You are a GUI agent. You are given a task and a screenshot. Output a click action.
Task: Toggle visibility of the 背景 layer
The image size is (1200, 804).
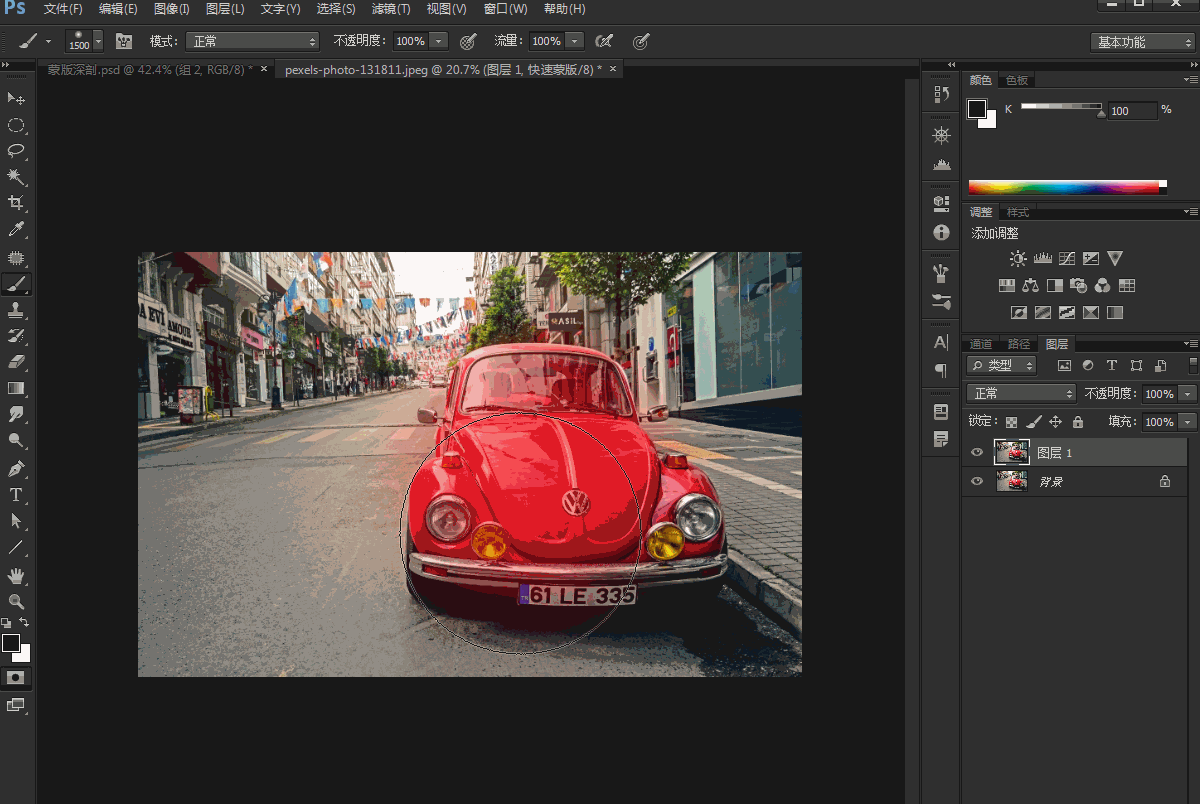(977, 481)
